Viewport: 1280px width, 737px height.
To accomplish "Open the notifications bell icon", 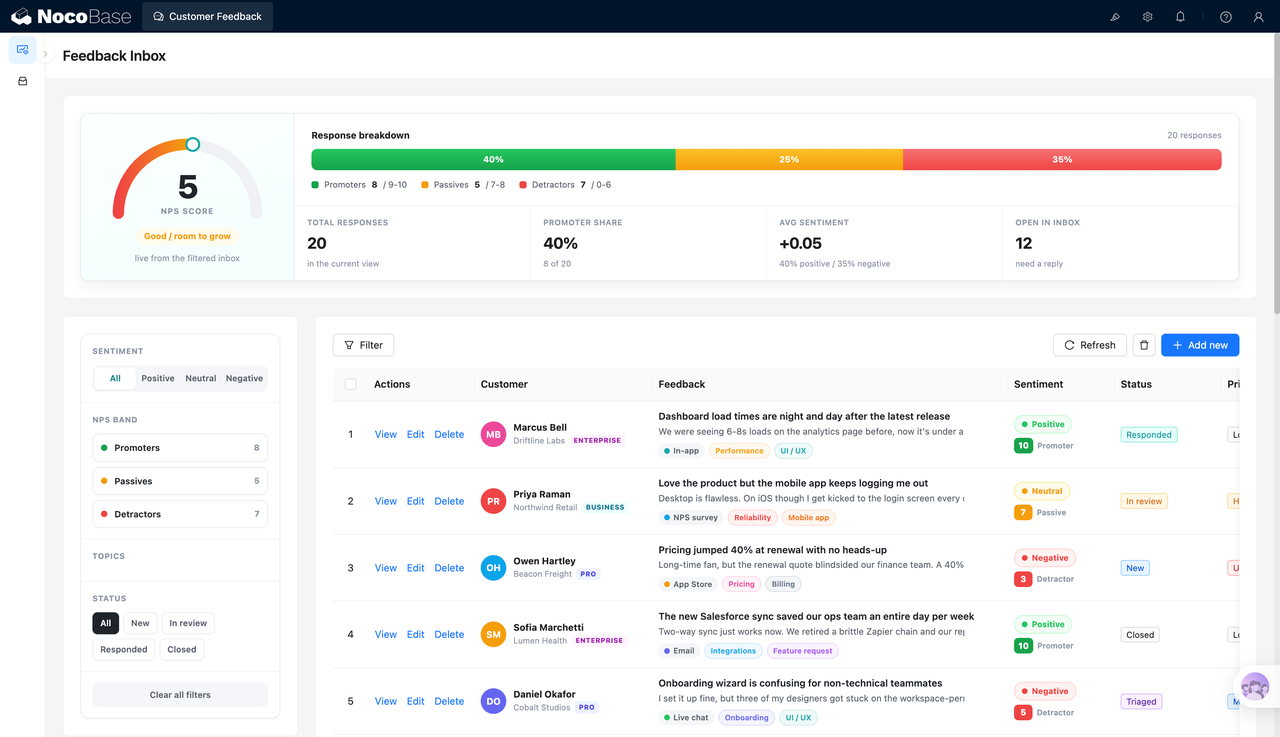I will tap(1180, 17).
